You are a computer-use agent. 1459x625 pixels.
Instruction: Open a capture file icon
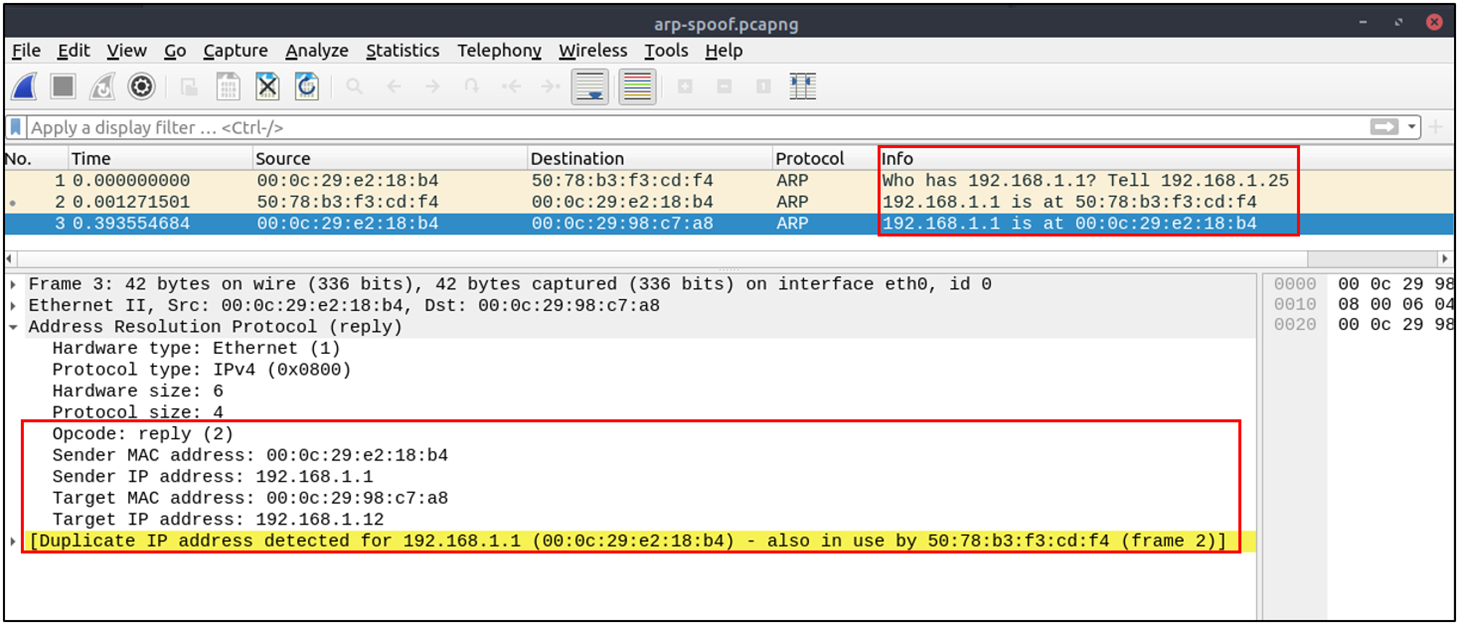pos(189,87)
